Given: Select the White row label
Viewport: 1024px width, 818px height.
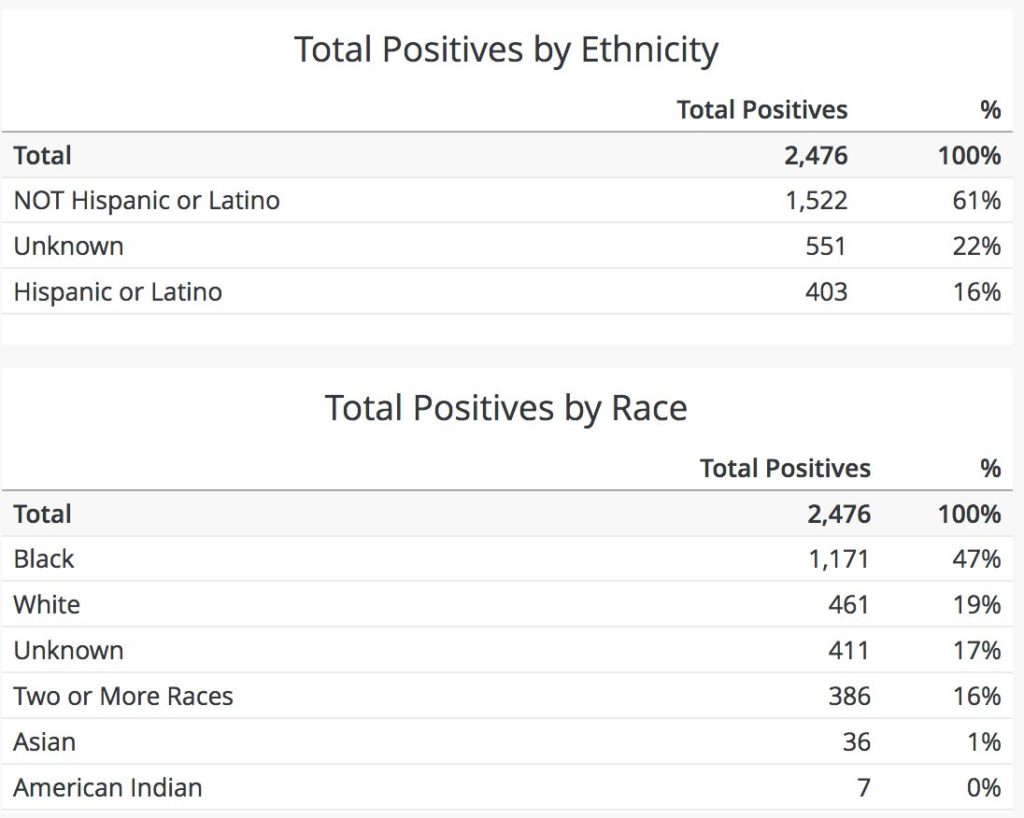Looking at the screenshot, I should coord(47,604).
